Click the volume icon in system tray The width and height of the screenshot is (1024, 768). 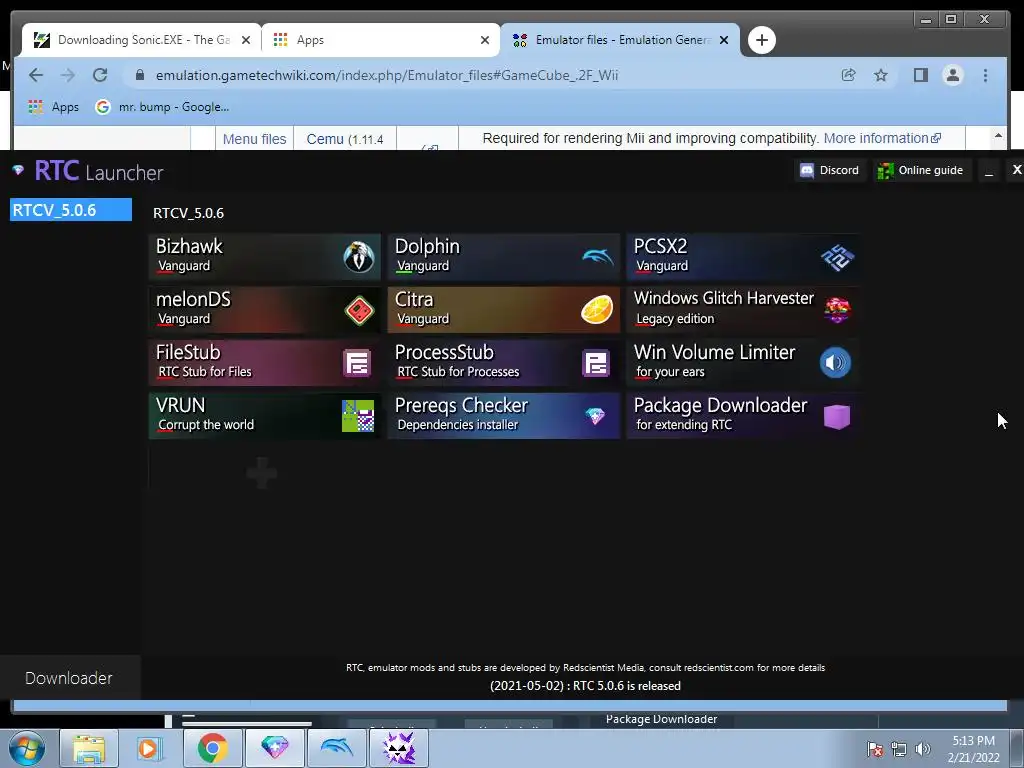(x=923, y=749)
